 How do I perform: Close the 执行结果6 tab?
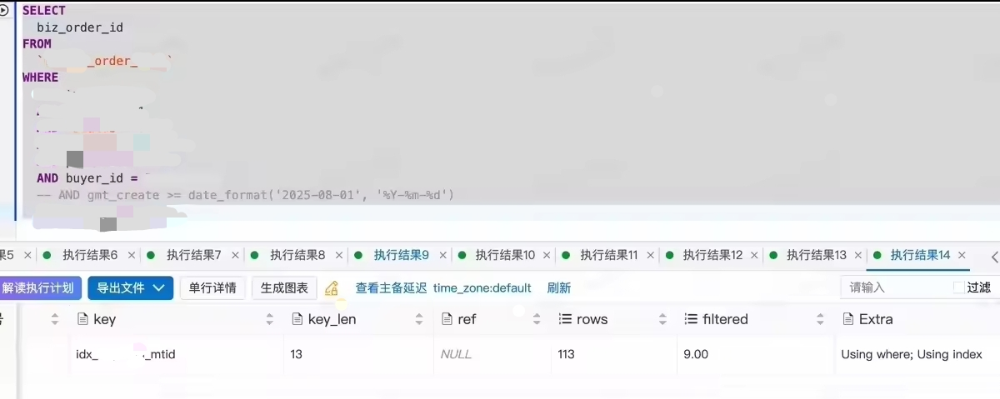(131, 256)
